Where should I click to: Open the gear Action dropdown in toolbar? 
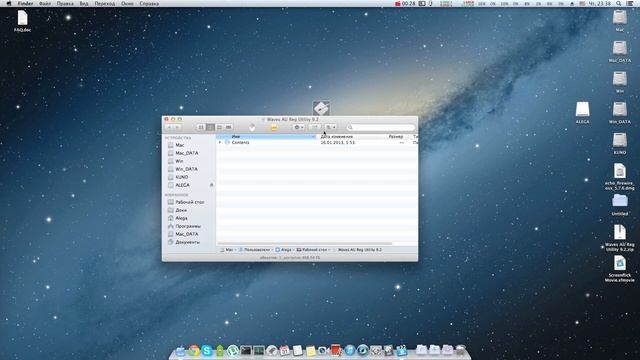299,127
